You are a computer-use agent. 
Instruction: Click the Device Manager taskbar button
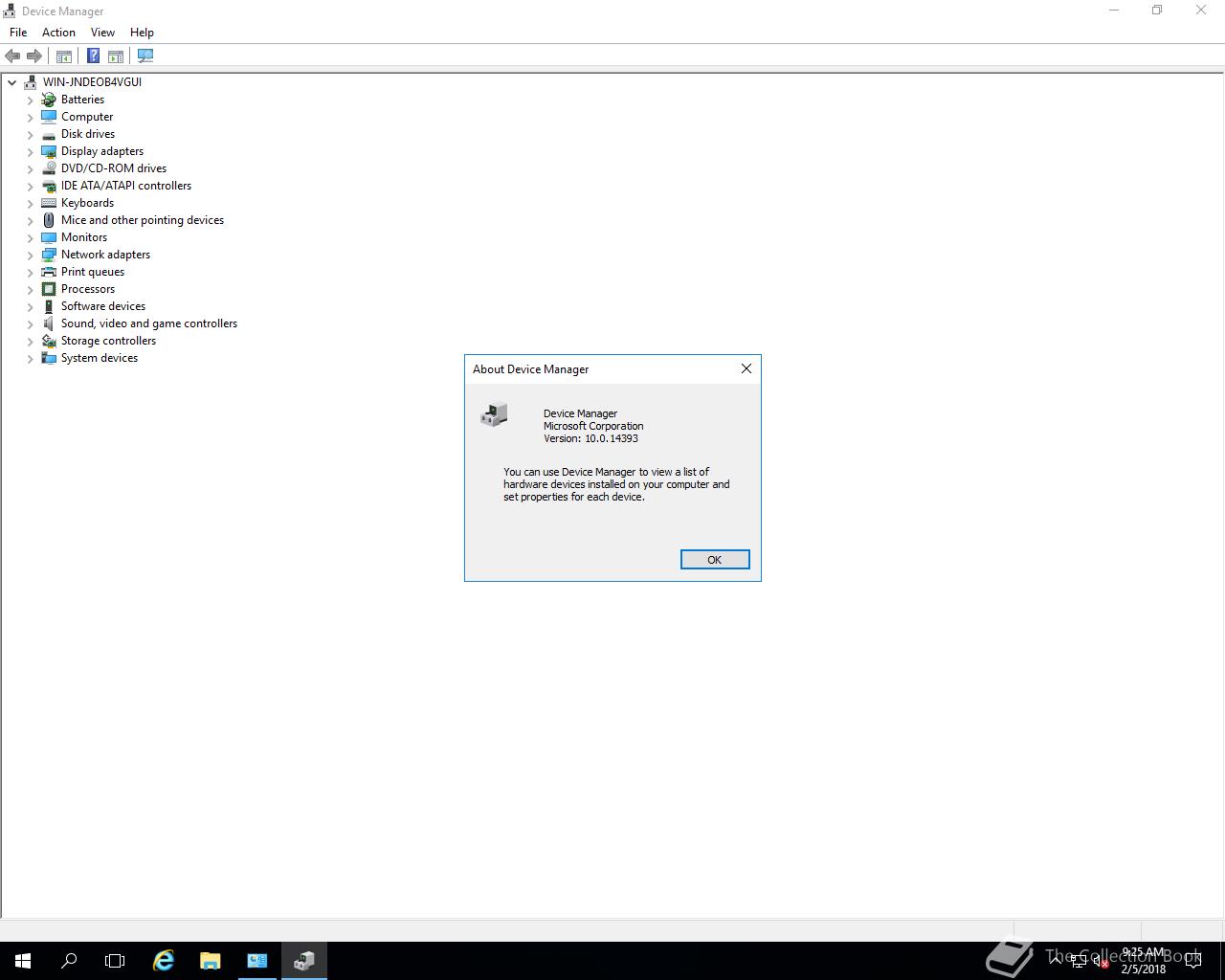click(304, 961)
